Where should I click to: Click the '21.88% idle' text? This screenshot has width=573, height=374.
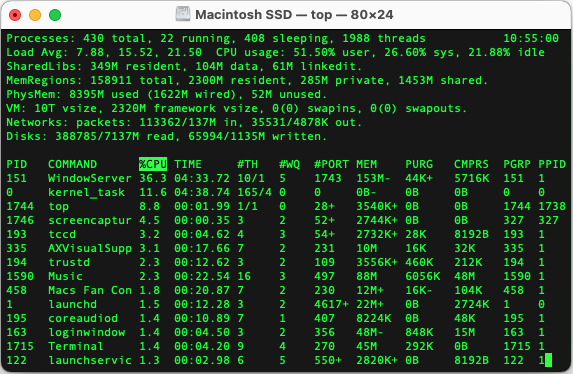[506, 52]
